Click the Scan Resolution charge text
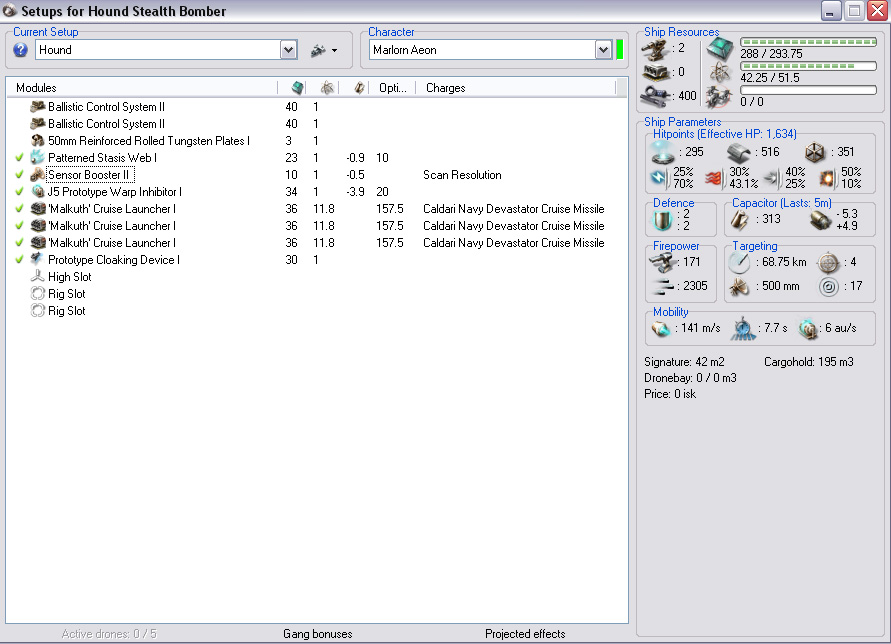This screenshot has height=644, width=891. pos(462,174)
